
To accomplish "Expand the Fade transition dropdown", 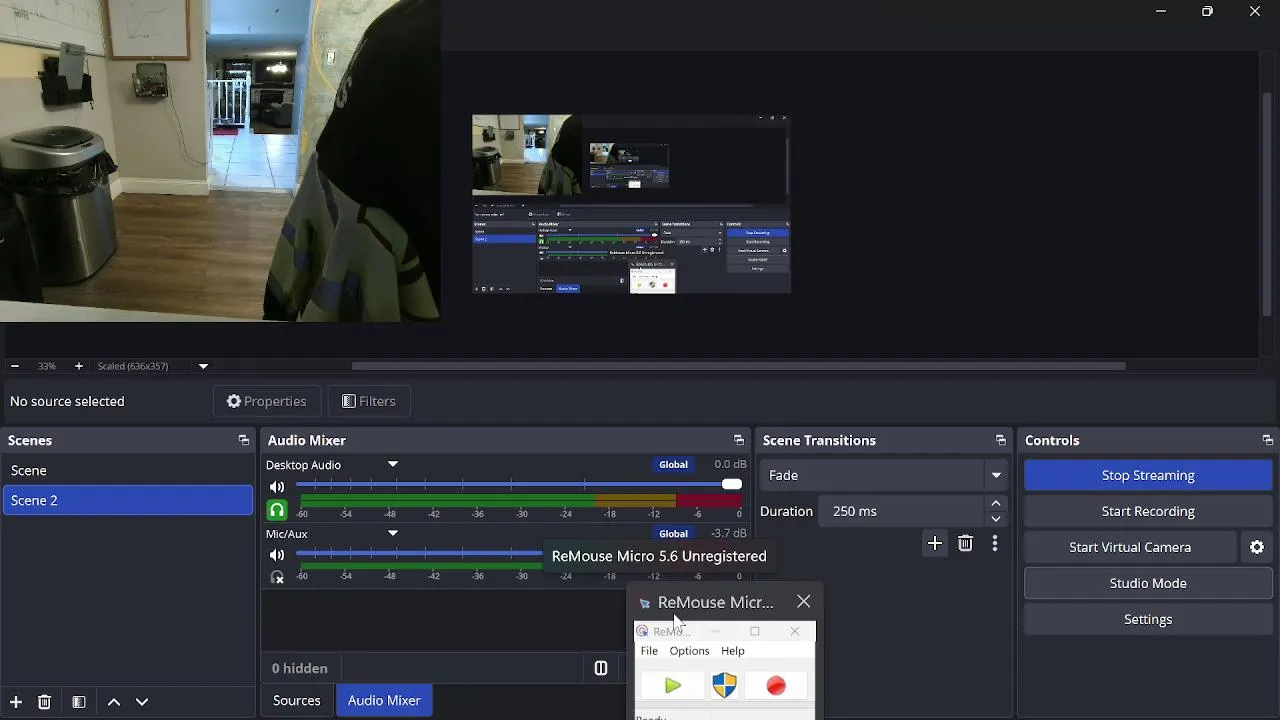I will click(x=996, y=475).
